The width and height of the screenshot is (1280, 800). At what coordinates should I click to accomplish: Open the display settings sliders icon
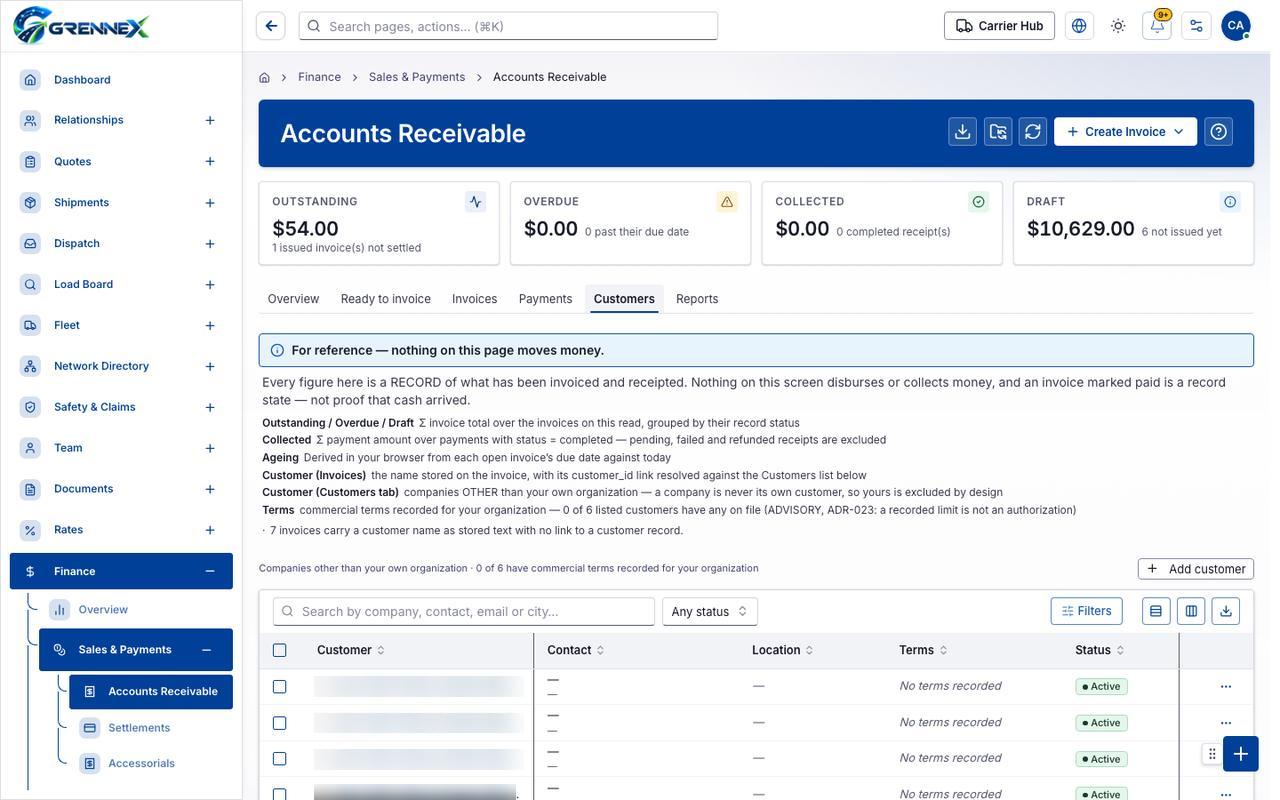click(x=1196, y=26)
